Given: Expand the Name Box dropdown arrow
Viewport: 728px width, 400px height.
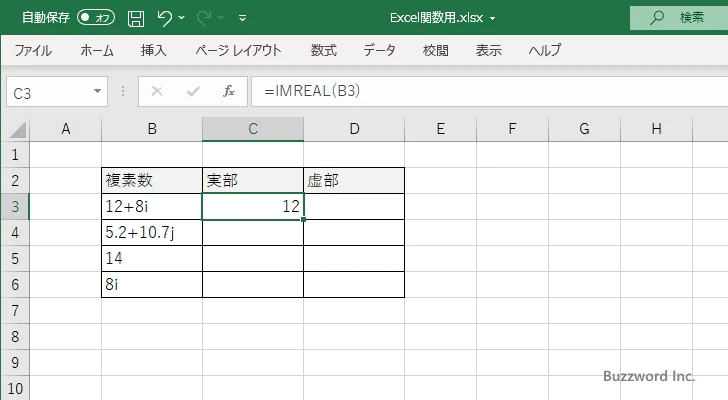Looking at the screenshot, I should pos(98,91).
